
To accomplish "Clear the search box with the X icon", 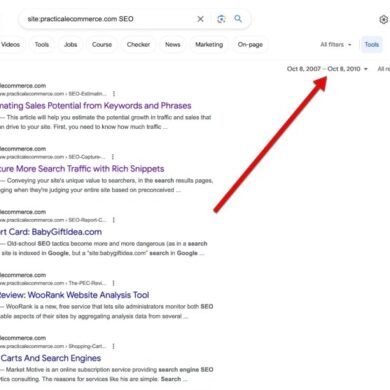I will (x=200, y=19).
